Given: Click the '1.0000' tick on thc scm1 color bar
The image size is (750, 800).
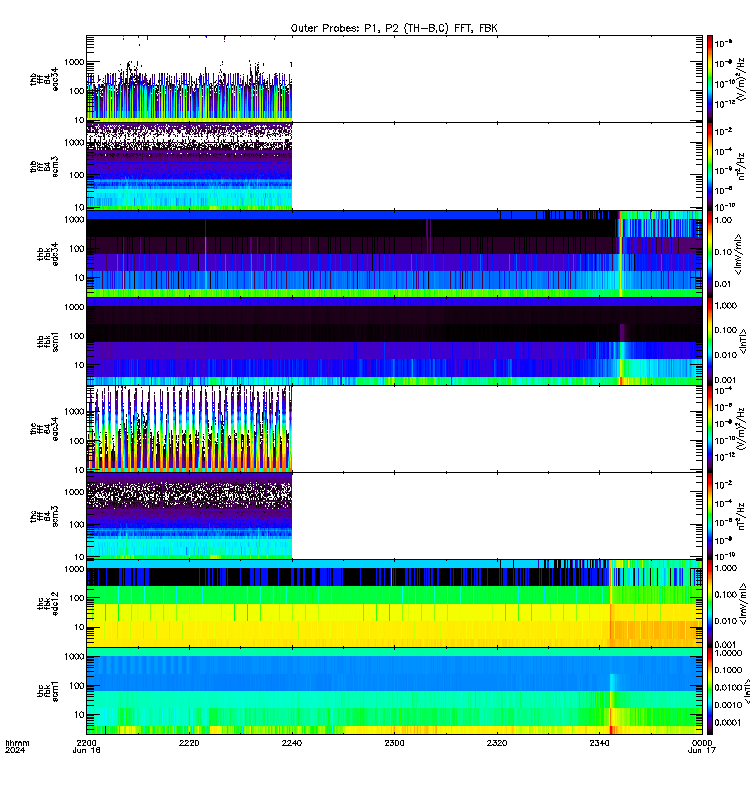Looking at the screenshot, I should pos(728,653).
